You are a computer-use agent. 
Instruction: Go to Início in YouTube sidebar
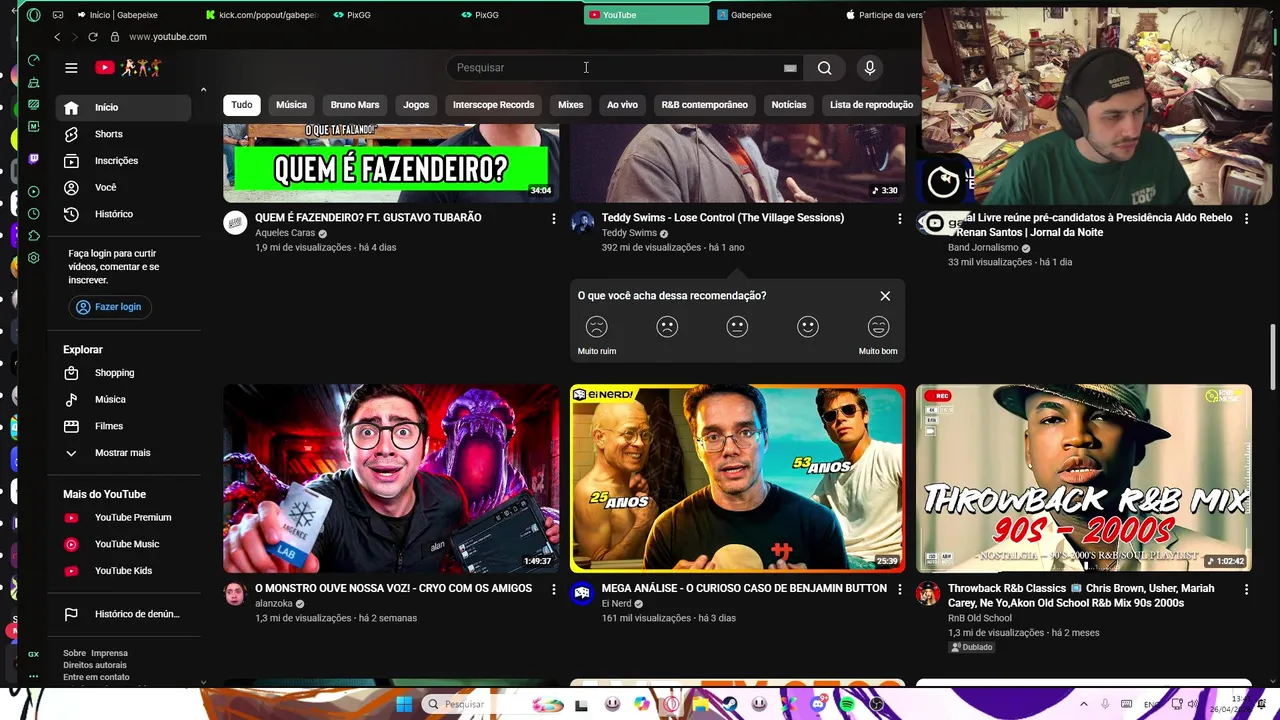[x=123, y=107]
